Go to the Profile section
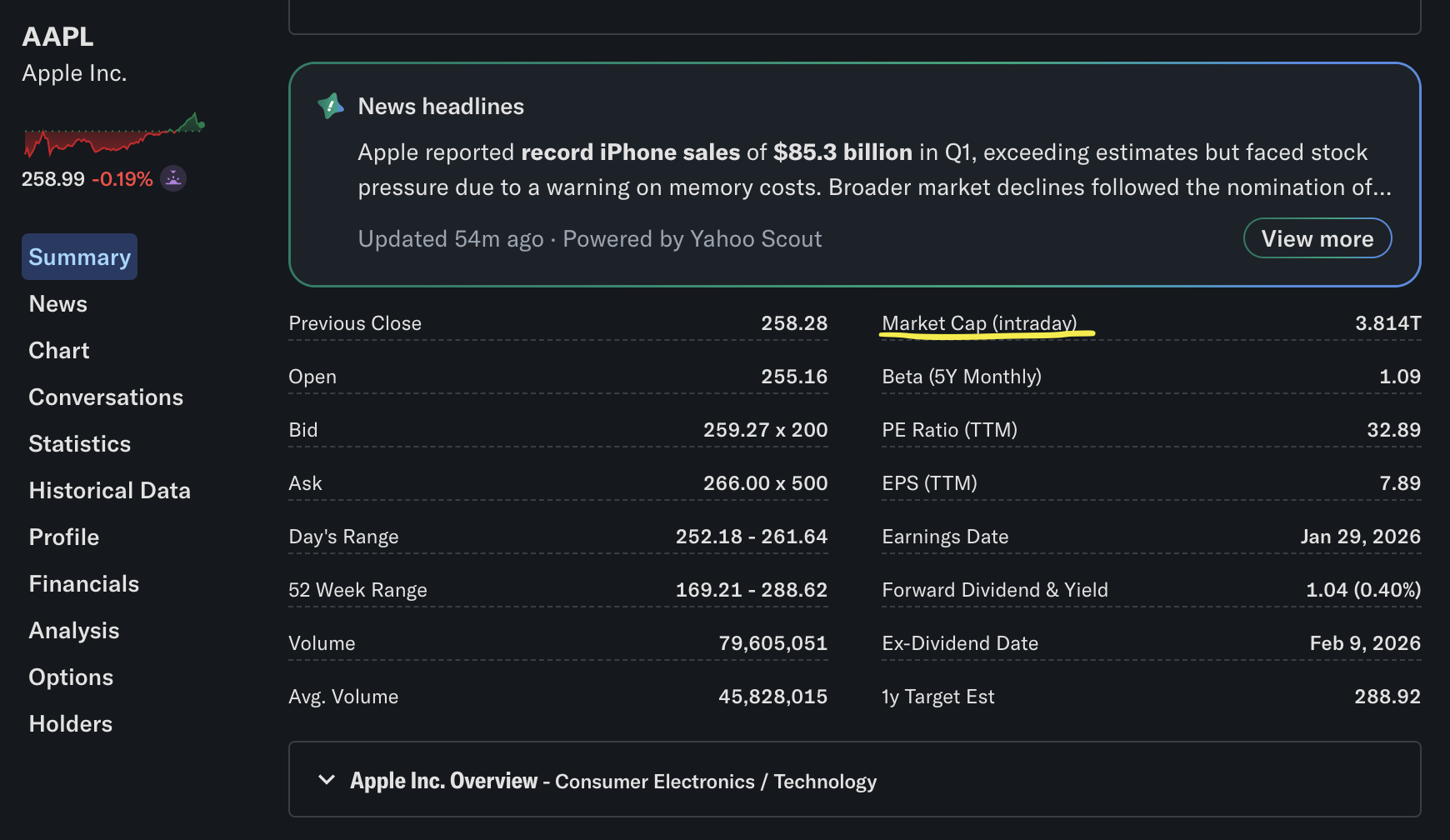Image resolution: width=1450 pixels, height=840 pixels. [64, 537]
